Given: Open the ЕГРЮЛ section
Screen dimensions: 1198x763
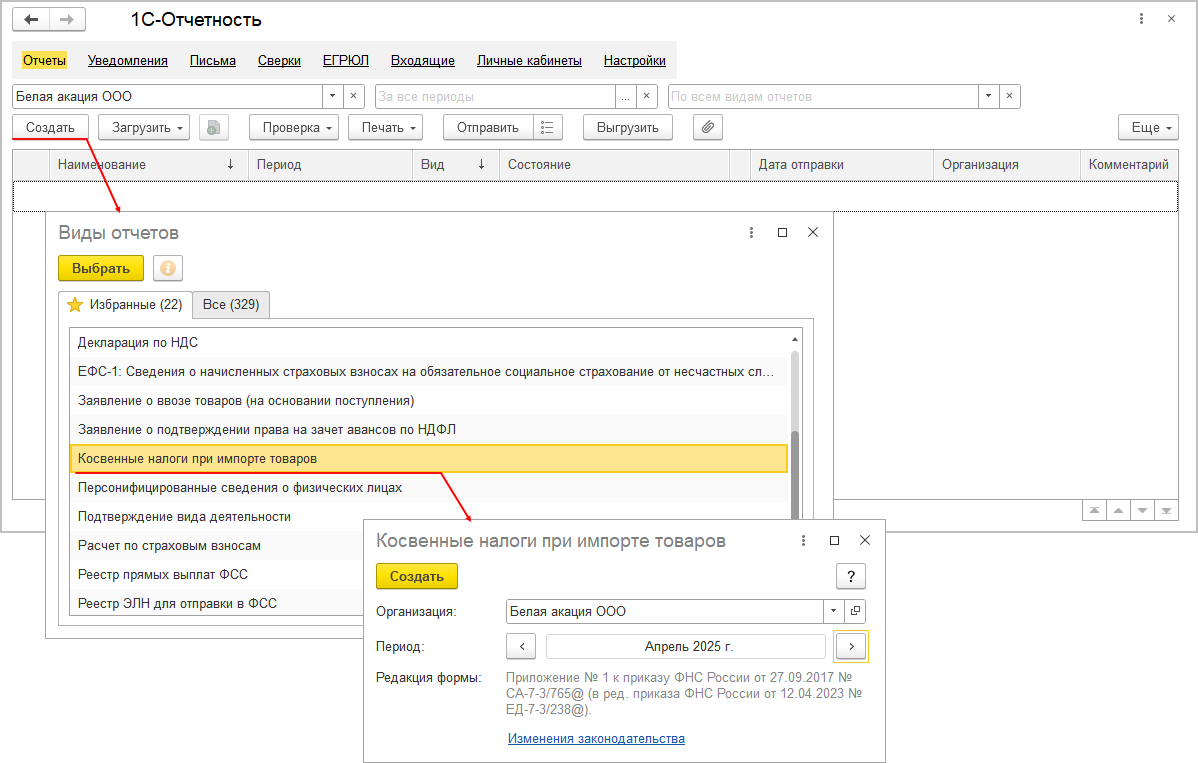Looking at the screenshot, I should [345, 60].
